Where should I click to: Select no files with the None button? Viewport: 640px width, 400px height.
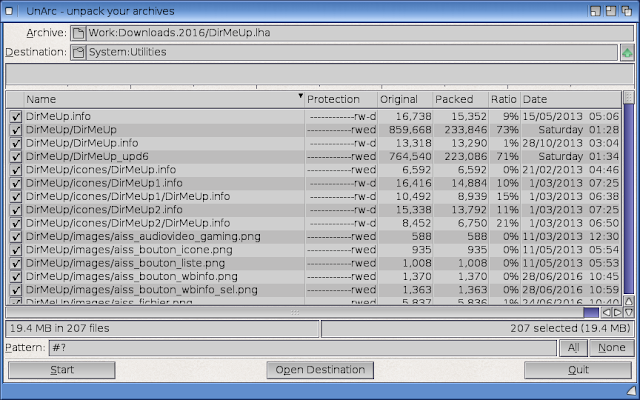click(611, 347)
